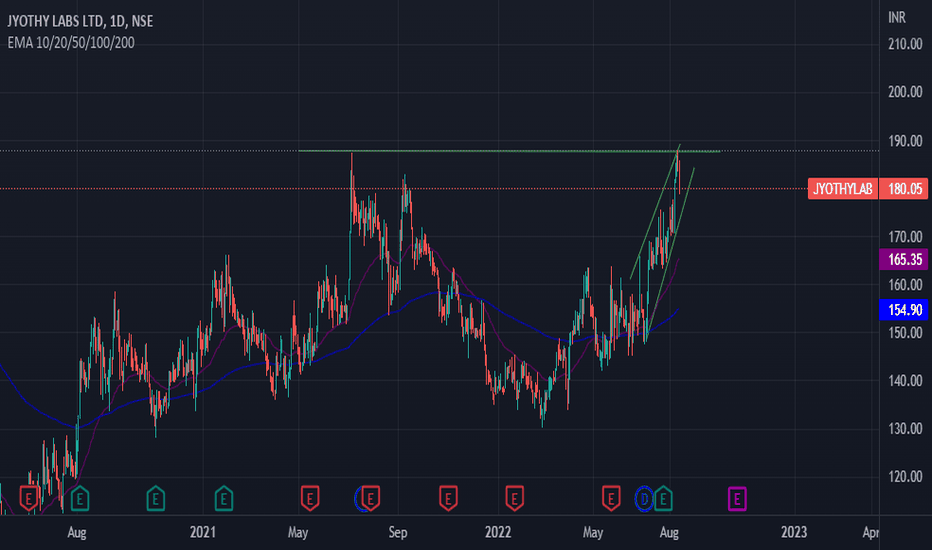Click the 2021 time axis label
This screenshot has height=550, width=932.
(x=203, y=532)
